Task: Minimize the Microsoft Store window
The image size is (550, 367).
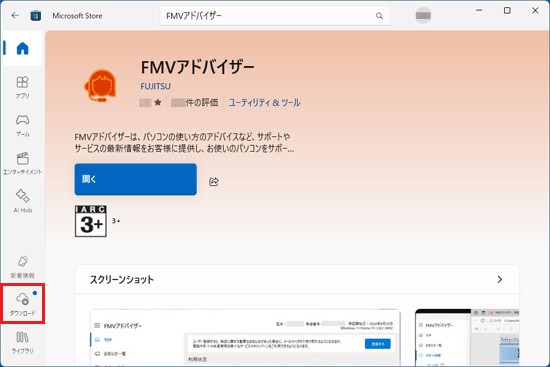Action: coord(479,11)
